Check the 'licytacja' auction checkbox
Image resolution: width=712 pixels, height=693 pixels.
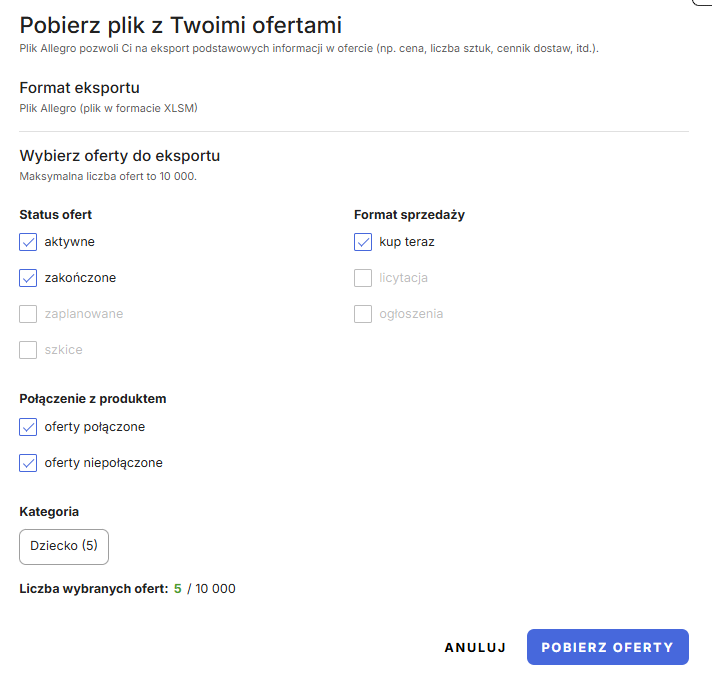(x=363, y=278)
